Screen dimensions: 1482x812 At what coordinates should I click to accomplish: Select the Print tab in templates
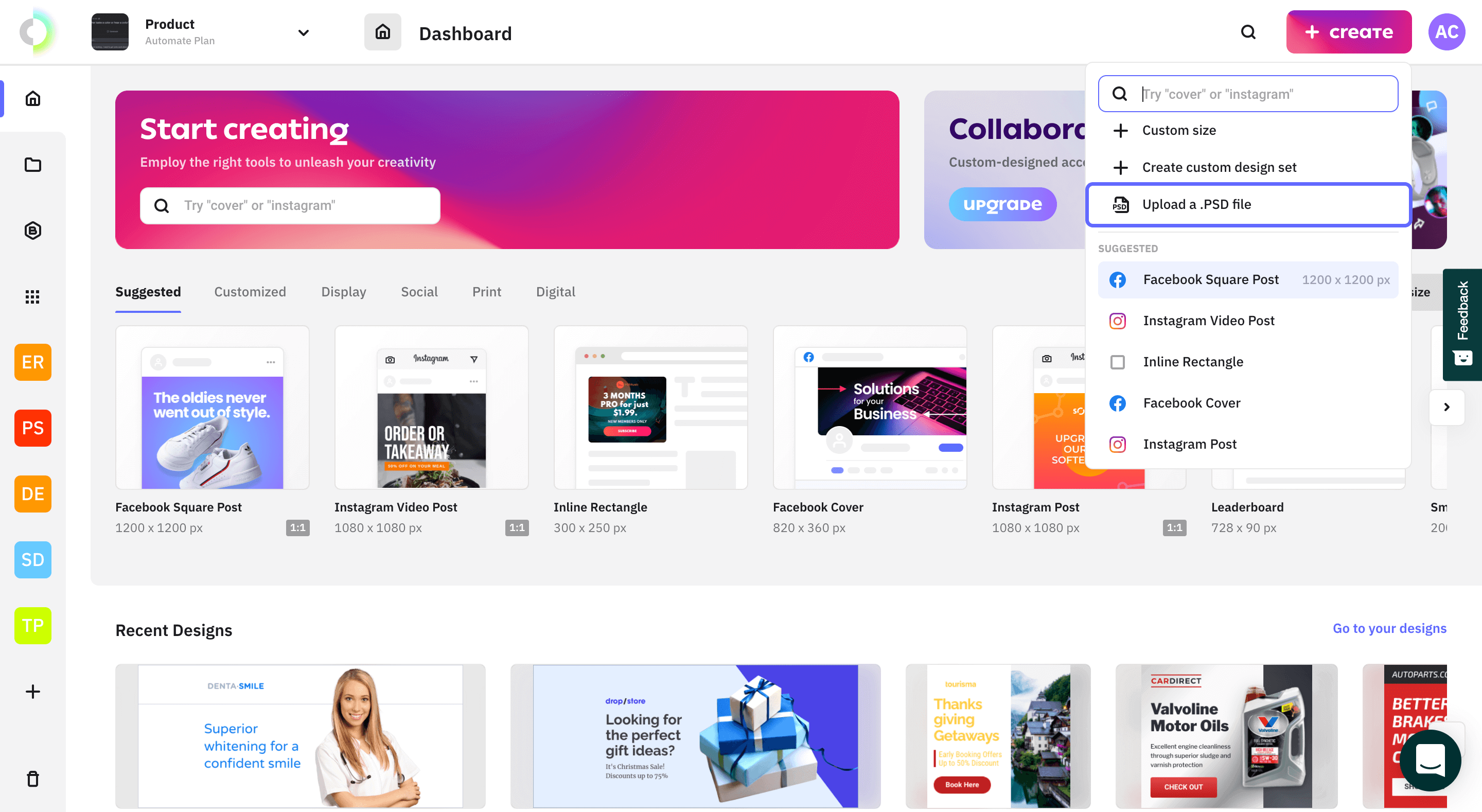[487, 291]
